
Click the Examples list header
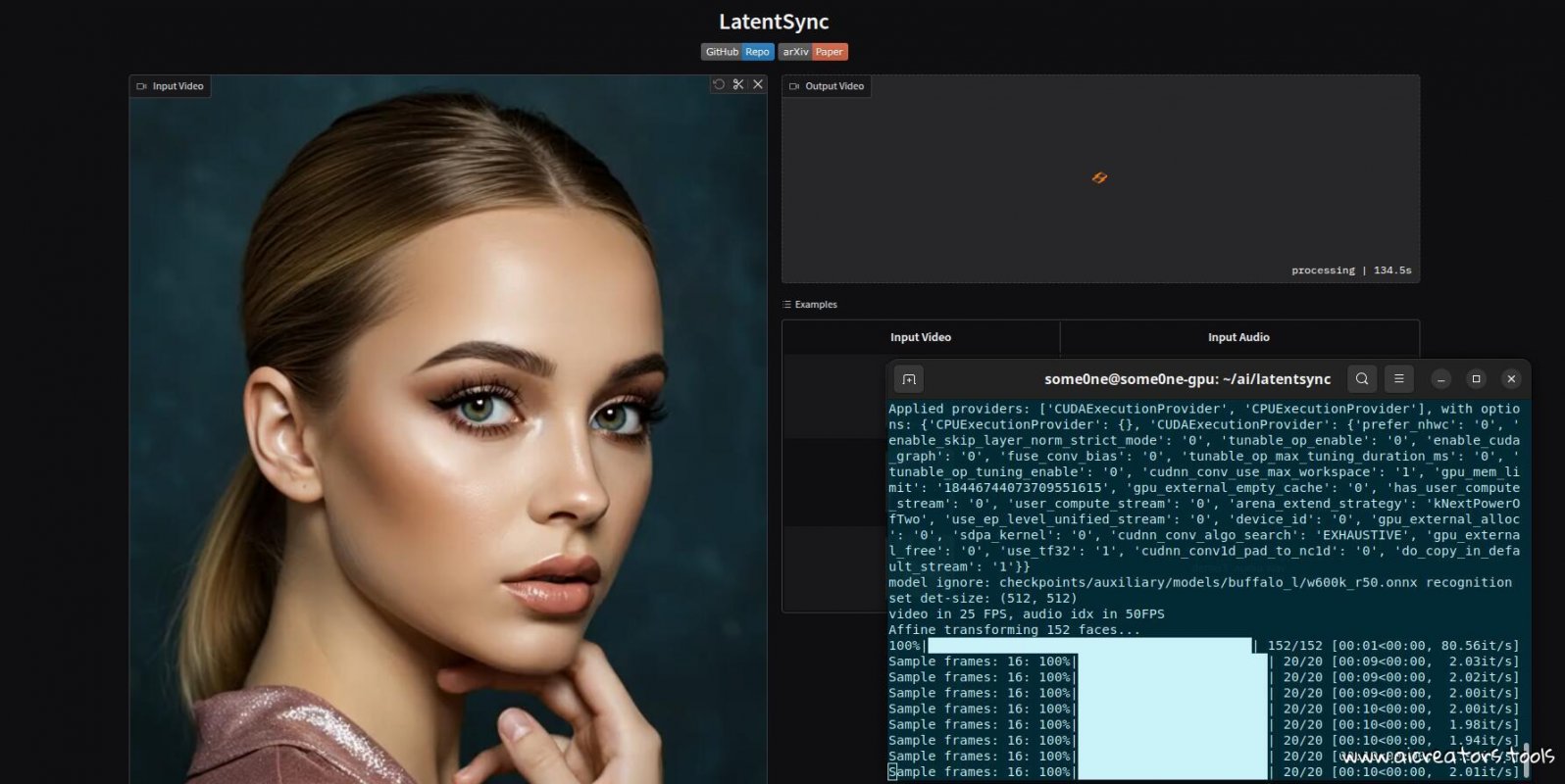pos(810,305)
